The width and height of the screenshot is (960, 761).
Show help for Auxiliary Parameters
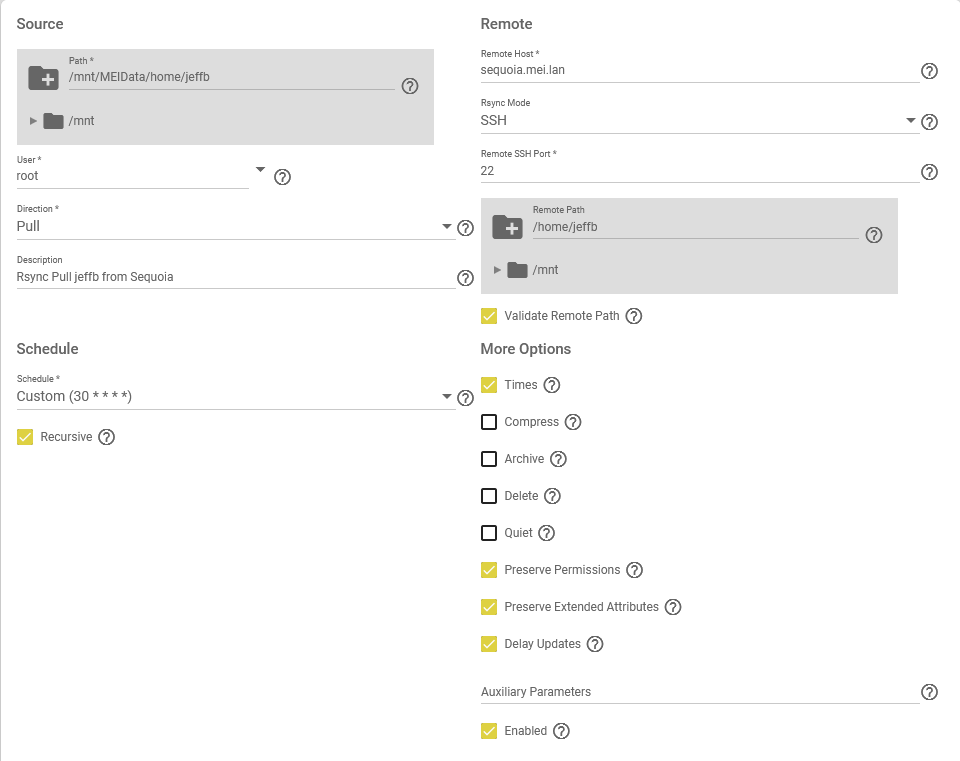coord(929,692)
